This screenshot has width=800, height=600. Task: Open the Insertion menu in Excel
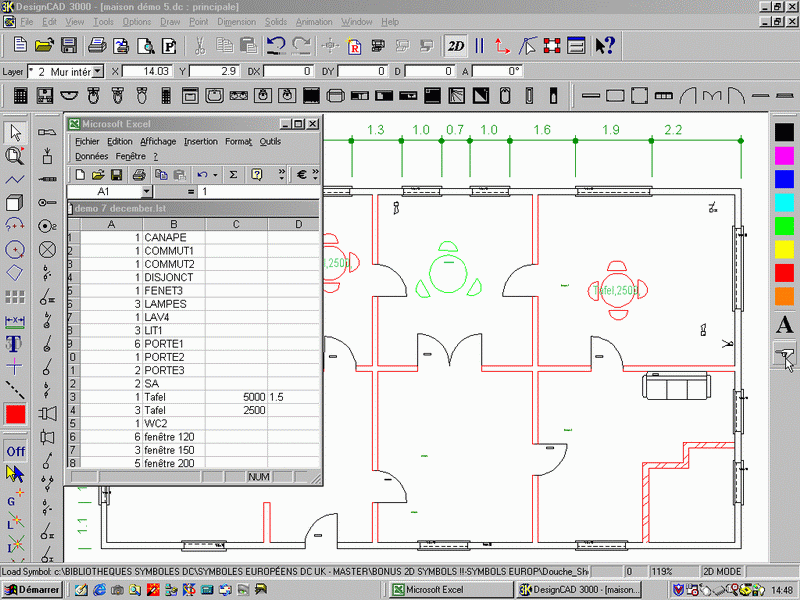point(201,141)
